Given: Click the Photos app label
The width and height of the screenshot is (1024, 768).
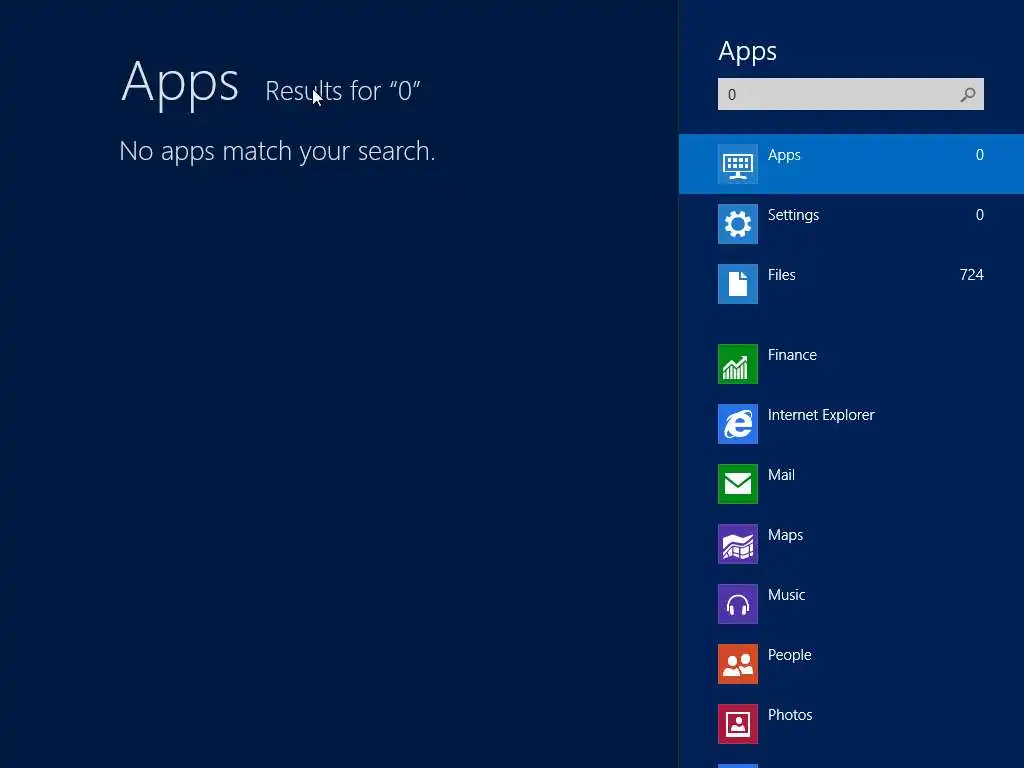Looking at the screenshot, I should (x=790, y=715).
